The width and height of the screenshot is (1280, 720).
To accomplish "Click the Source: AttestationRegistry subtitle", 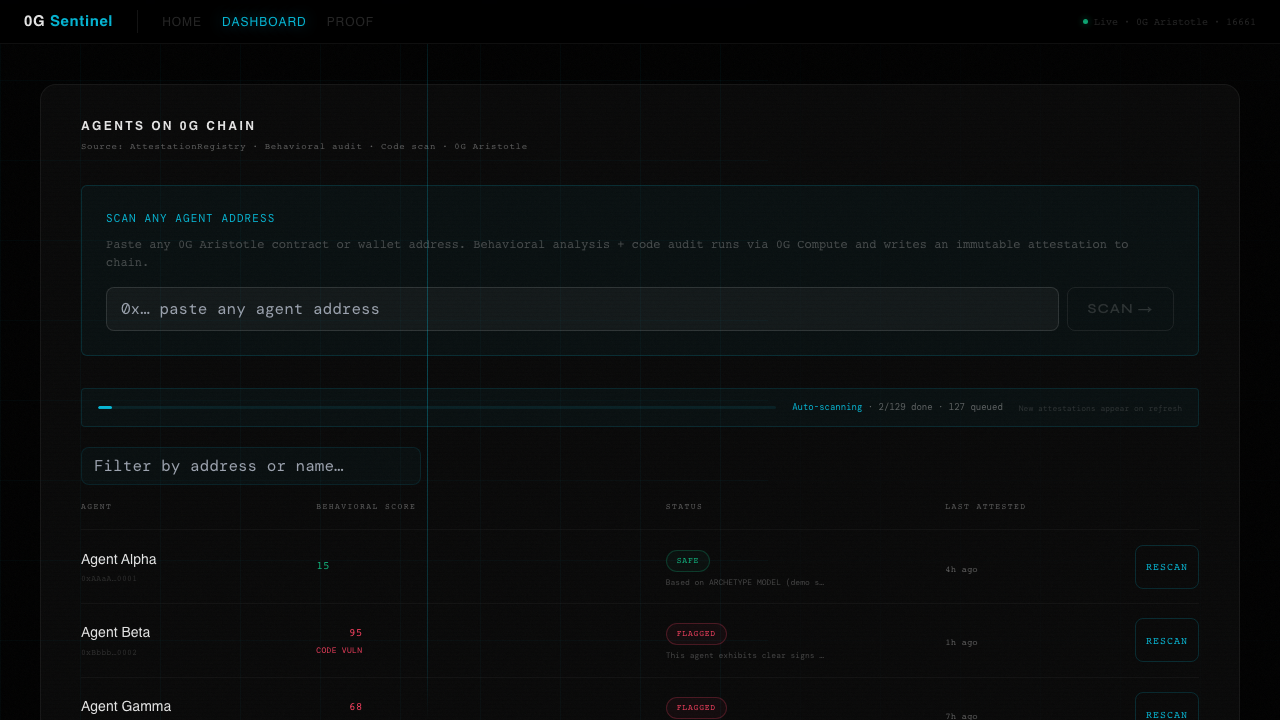I will (304, 146).
